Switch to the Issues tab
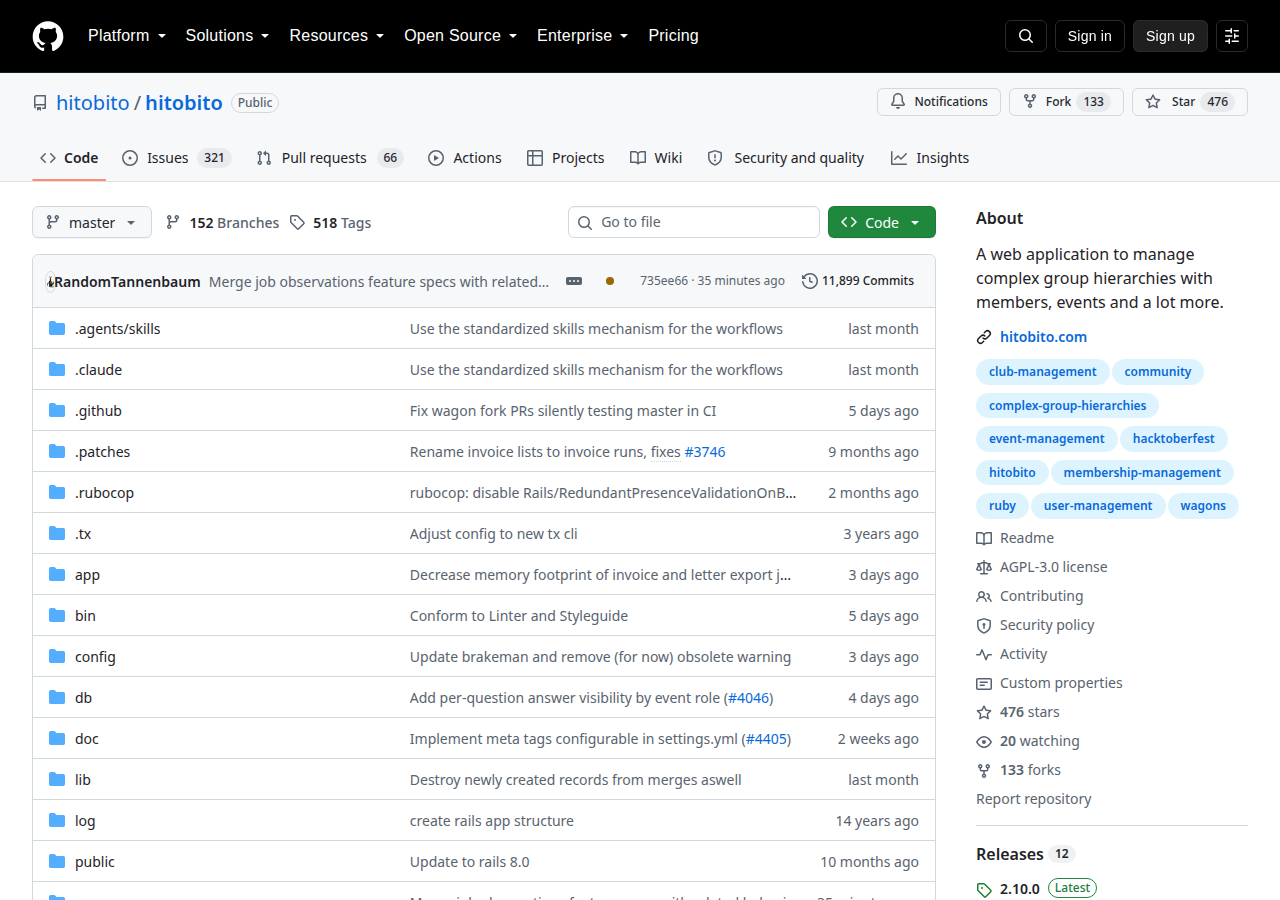Screen dimensions: 1280x900 tap(177, 158)
